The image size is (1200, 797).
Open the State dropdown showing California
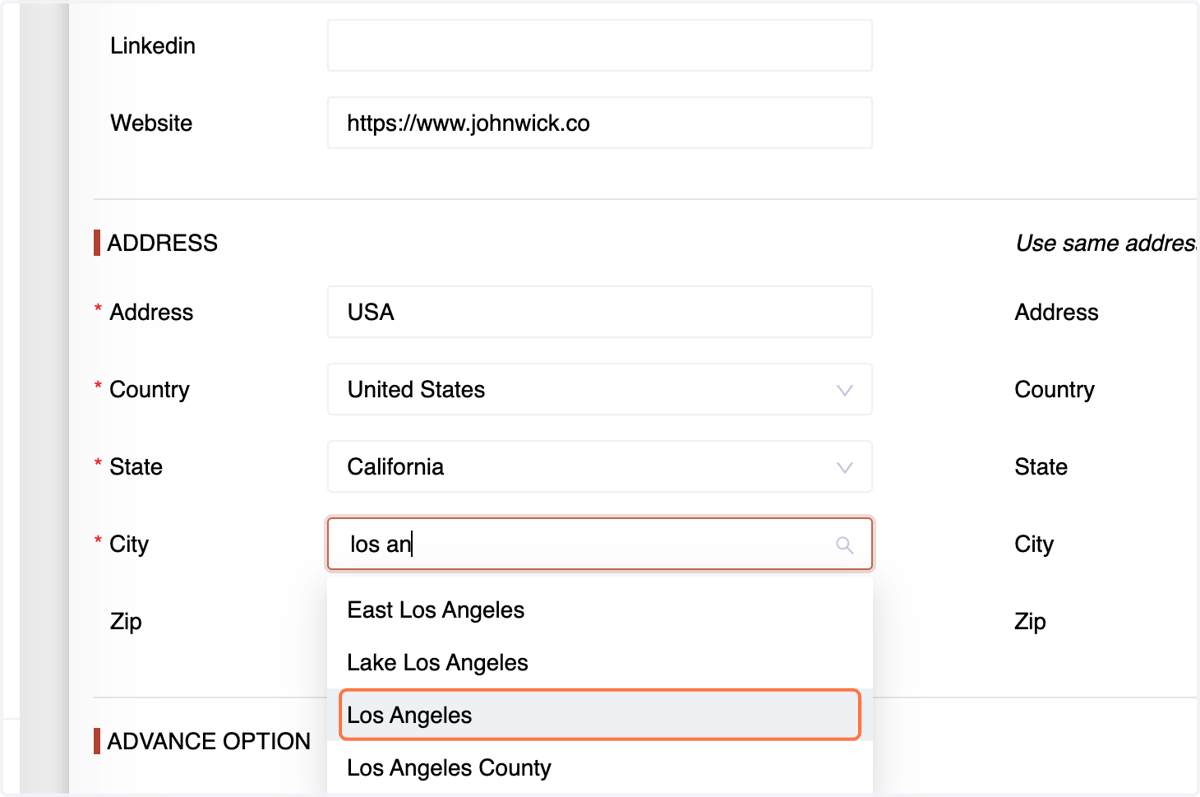(x=599, y=467)
